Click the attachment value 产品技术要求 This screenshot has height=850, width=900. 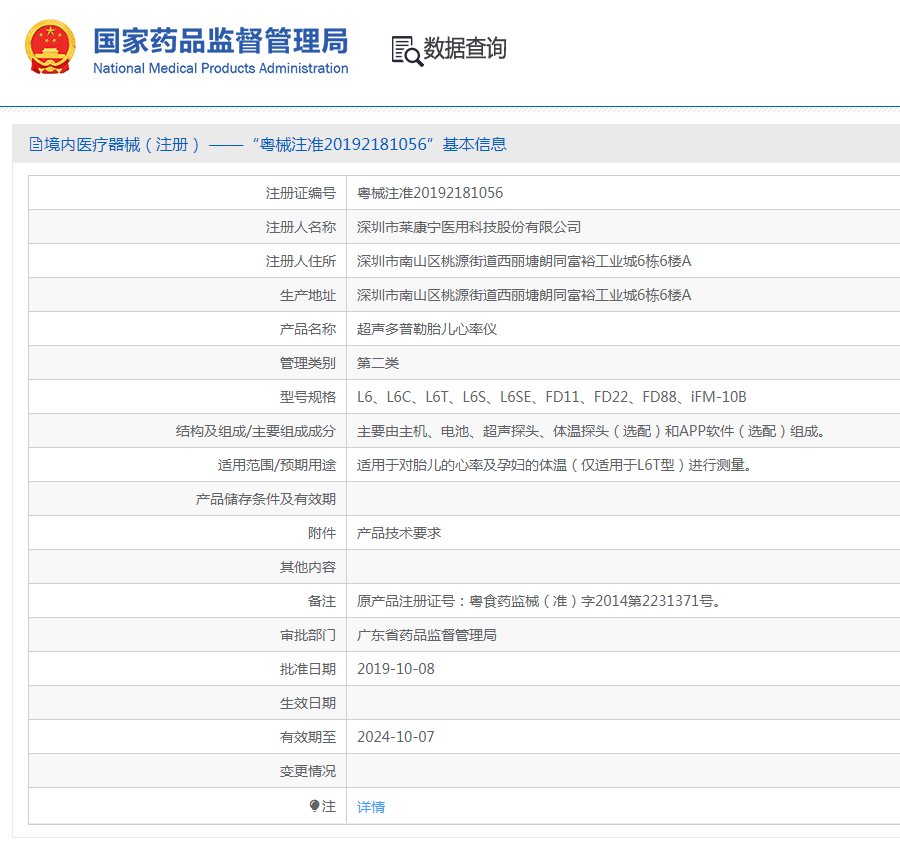(x=399, y=533)
